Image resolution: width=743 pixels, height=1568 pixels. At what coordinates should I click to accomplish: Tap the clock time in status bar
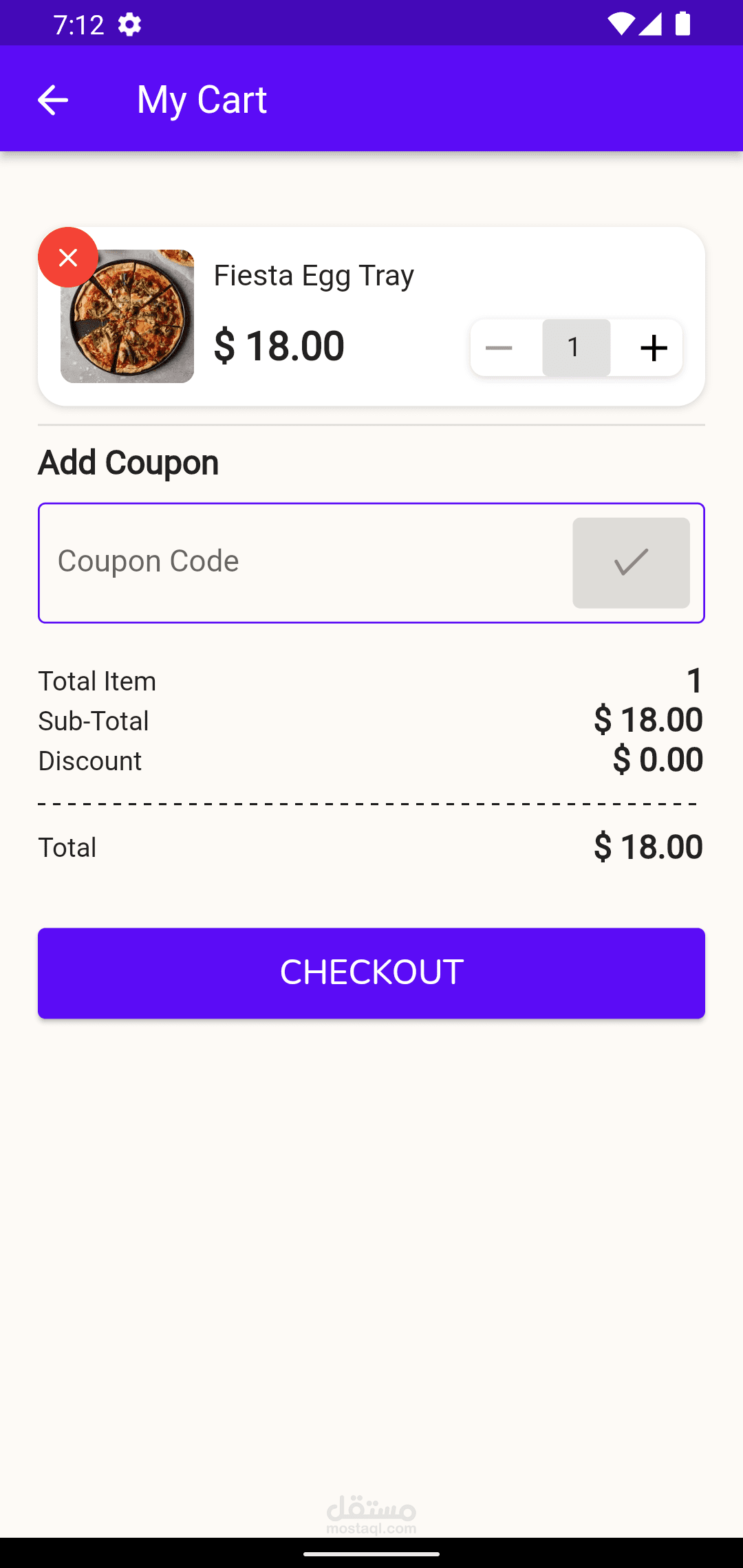coord(78,25)
